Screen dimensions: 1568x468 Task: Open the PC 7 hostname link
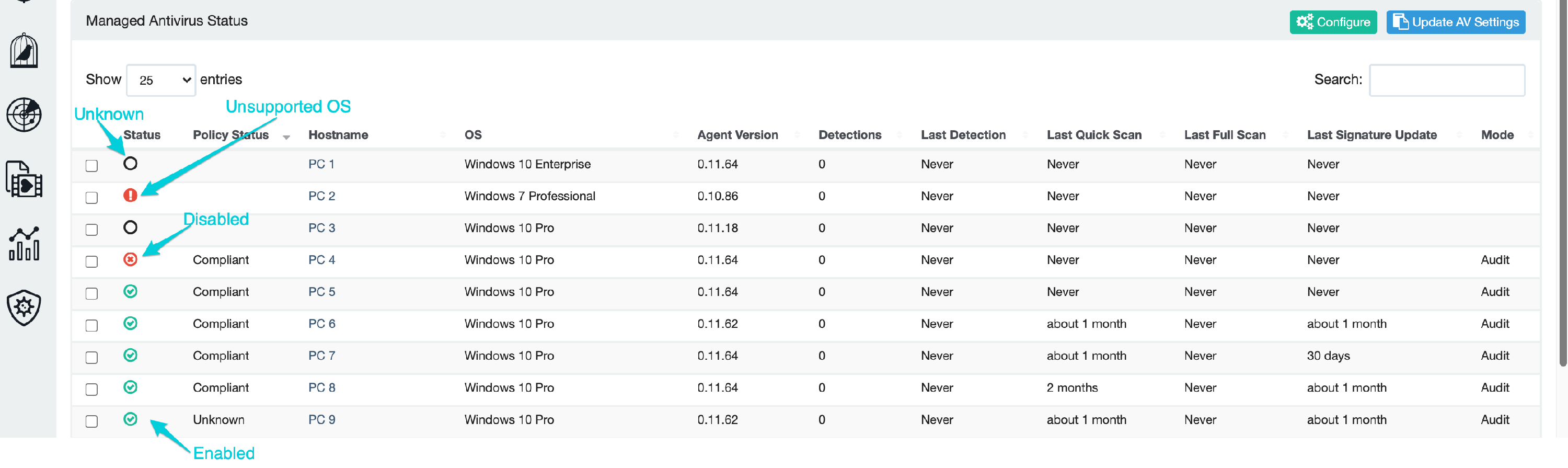click(321, 356)
